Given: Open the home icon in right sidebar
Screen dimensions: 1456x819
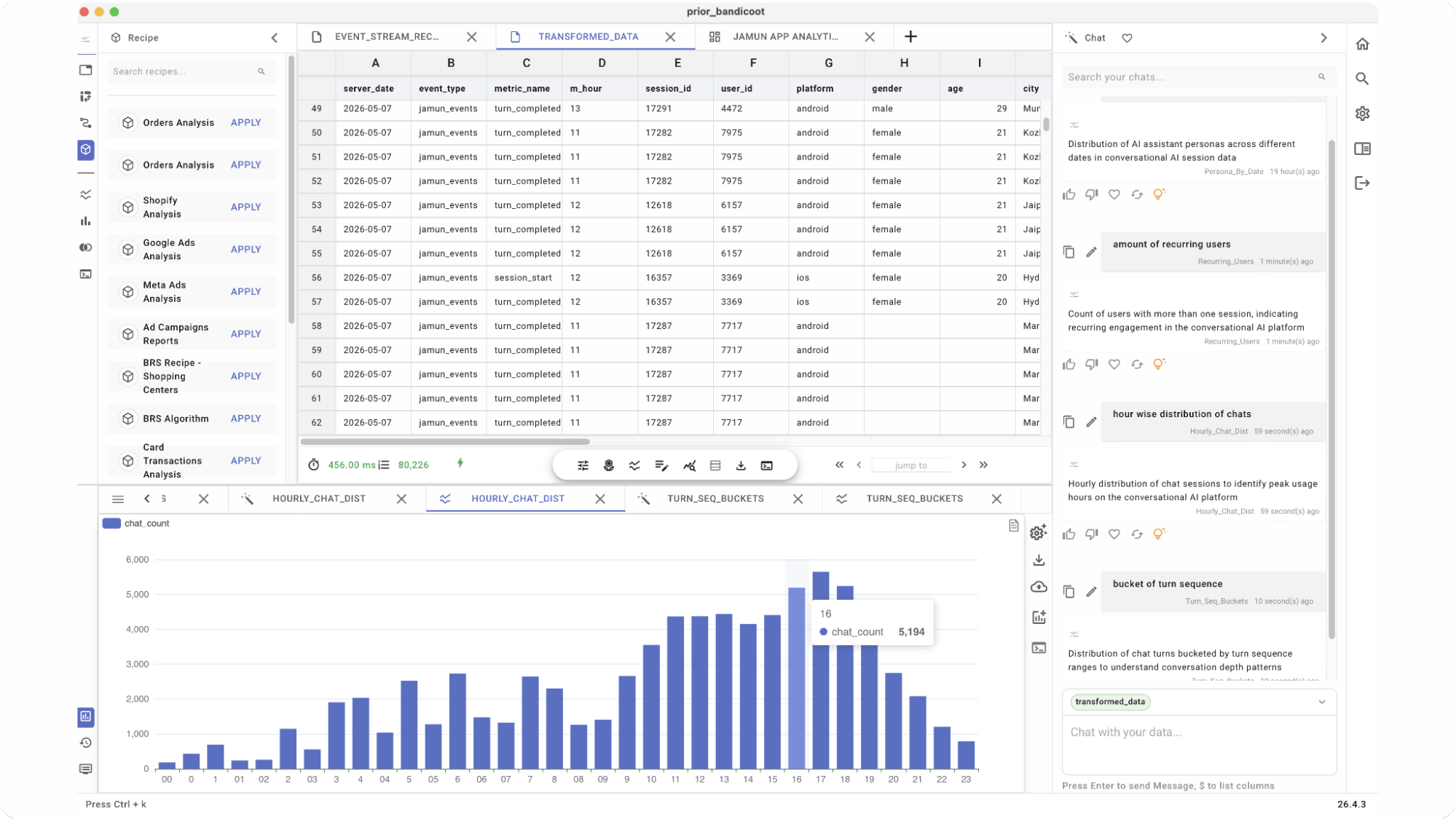Looking at the screenshot, I should pos(1362,44).
